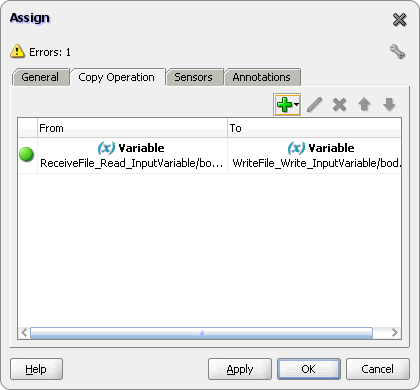Move selected operation down with arrow icon
Image resolution: width=420 pixels, height=390 pixels.
click(389, 104)
